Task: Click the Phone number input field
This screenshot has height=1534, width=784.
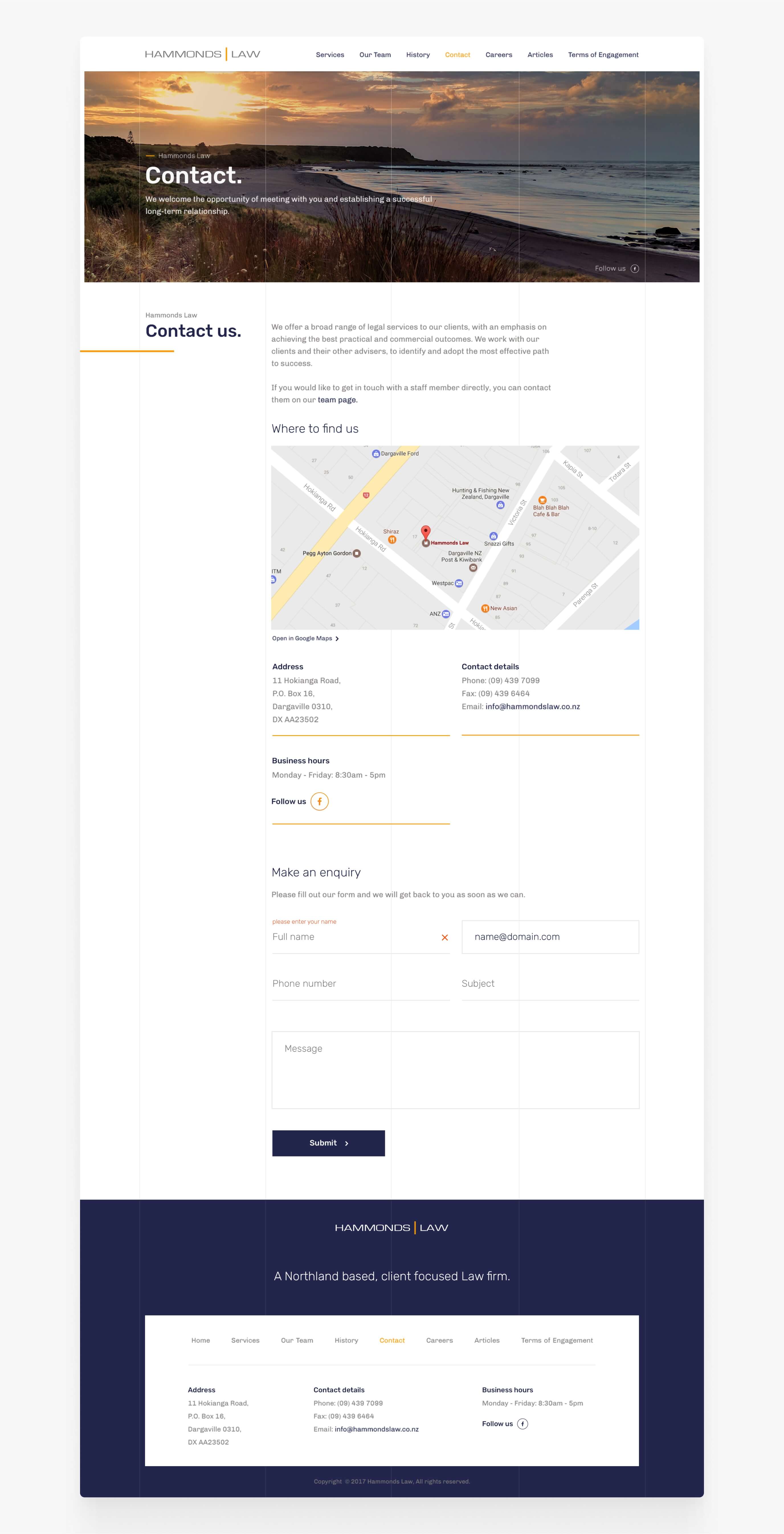Action: tap(361, 984)
